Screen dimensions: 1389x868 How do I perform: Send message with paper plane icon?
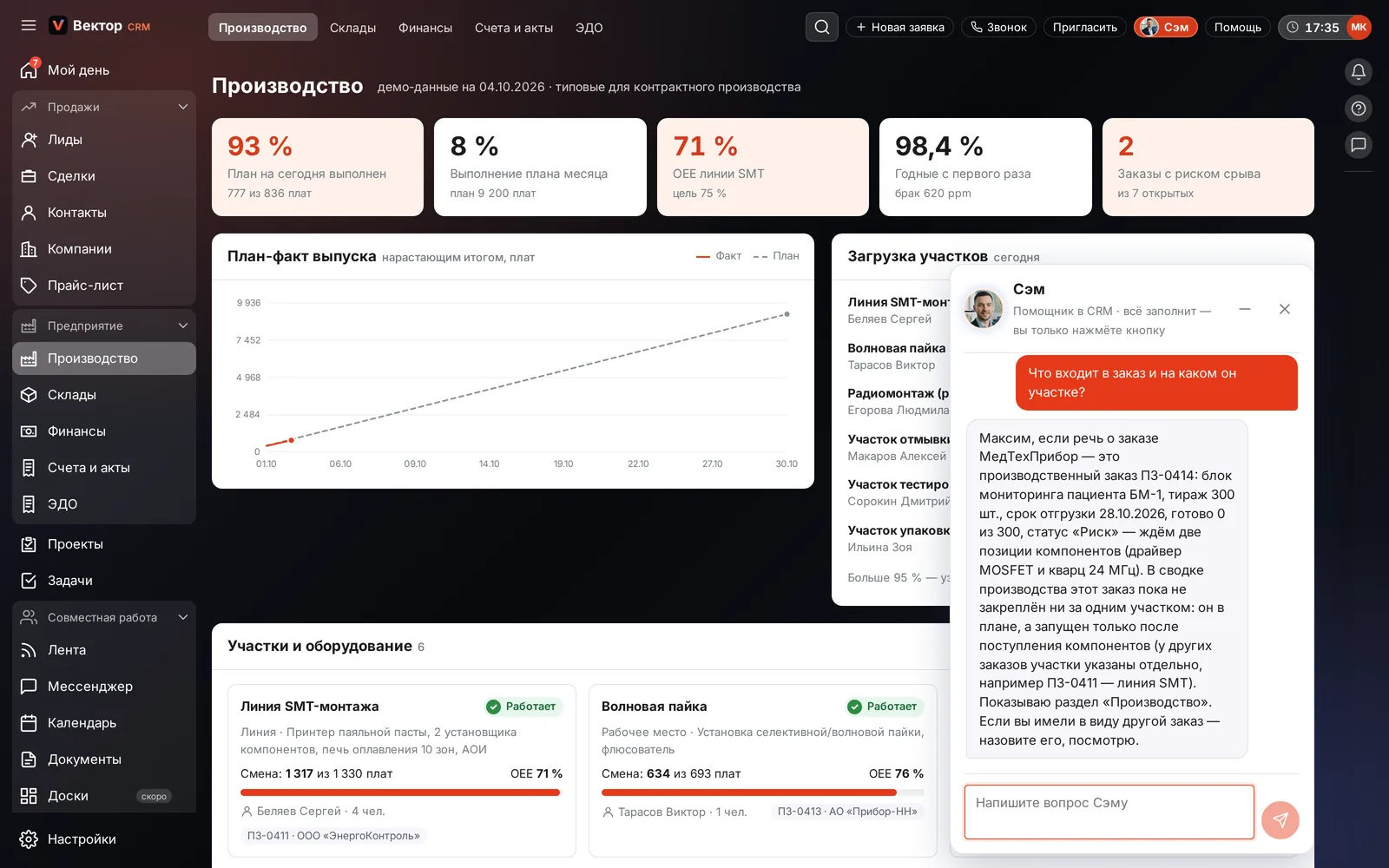point(1280,819)
